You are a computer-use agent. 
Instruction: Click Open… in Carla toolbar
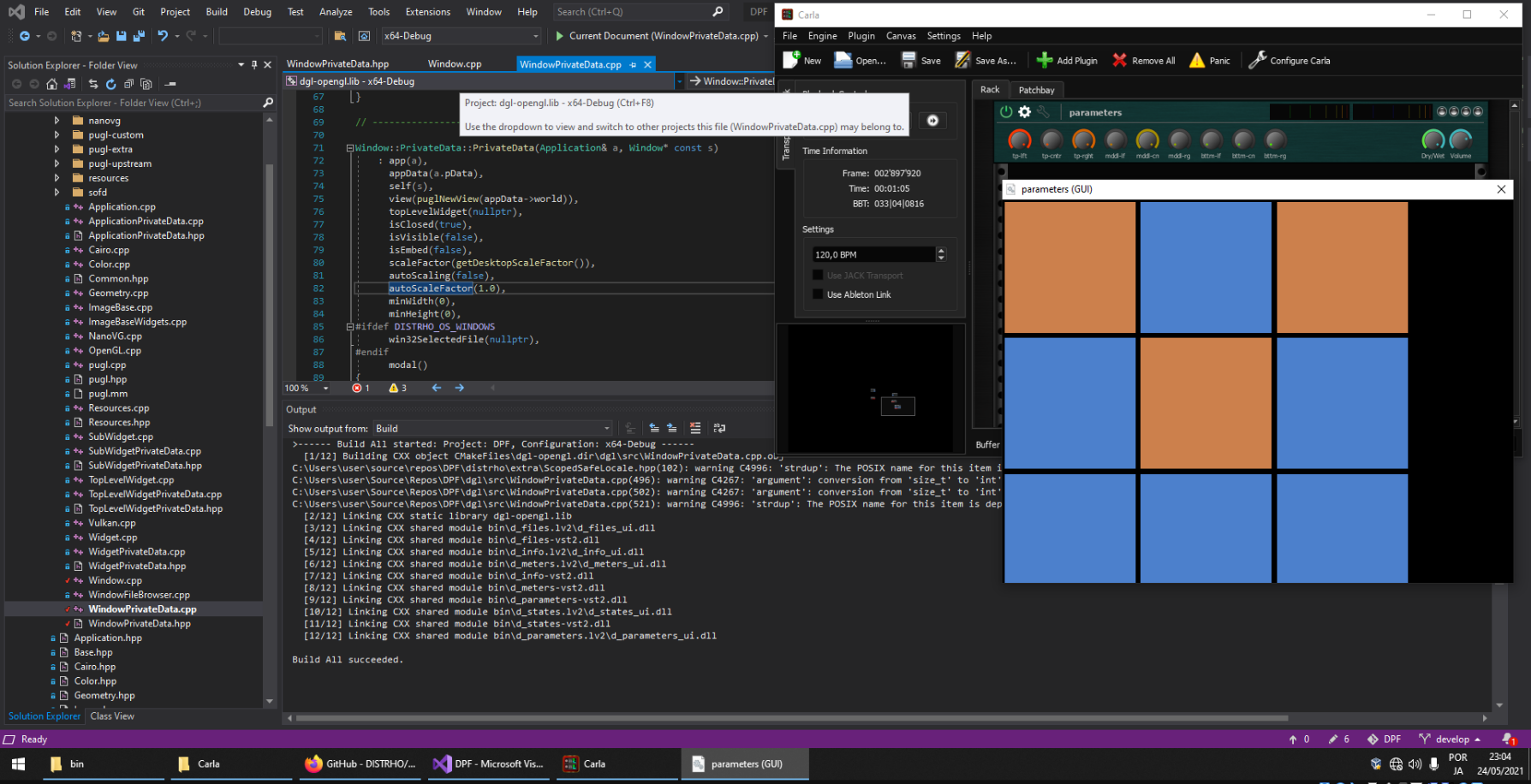[x=861, y=60]
